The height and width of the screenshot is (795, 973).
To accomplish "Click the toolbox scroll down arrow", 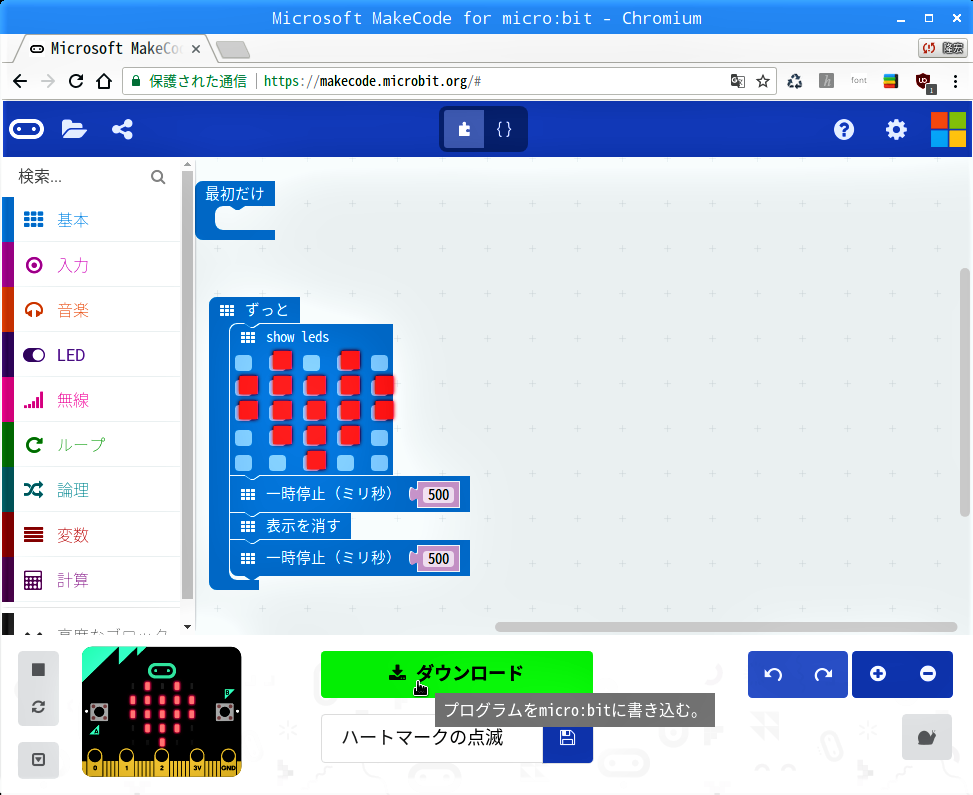I will (x=187, y=627).
